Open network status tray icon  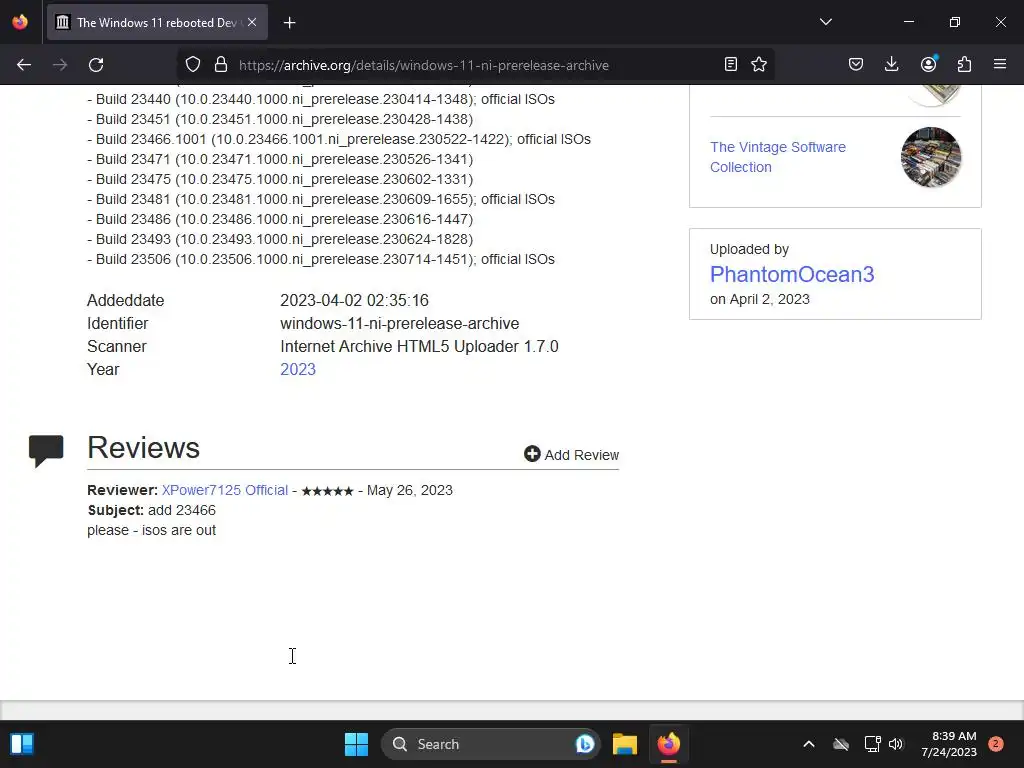[872, 744]
